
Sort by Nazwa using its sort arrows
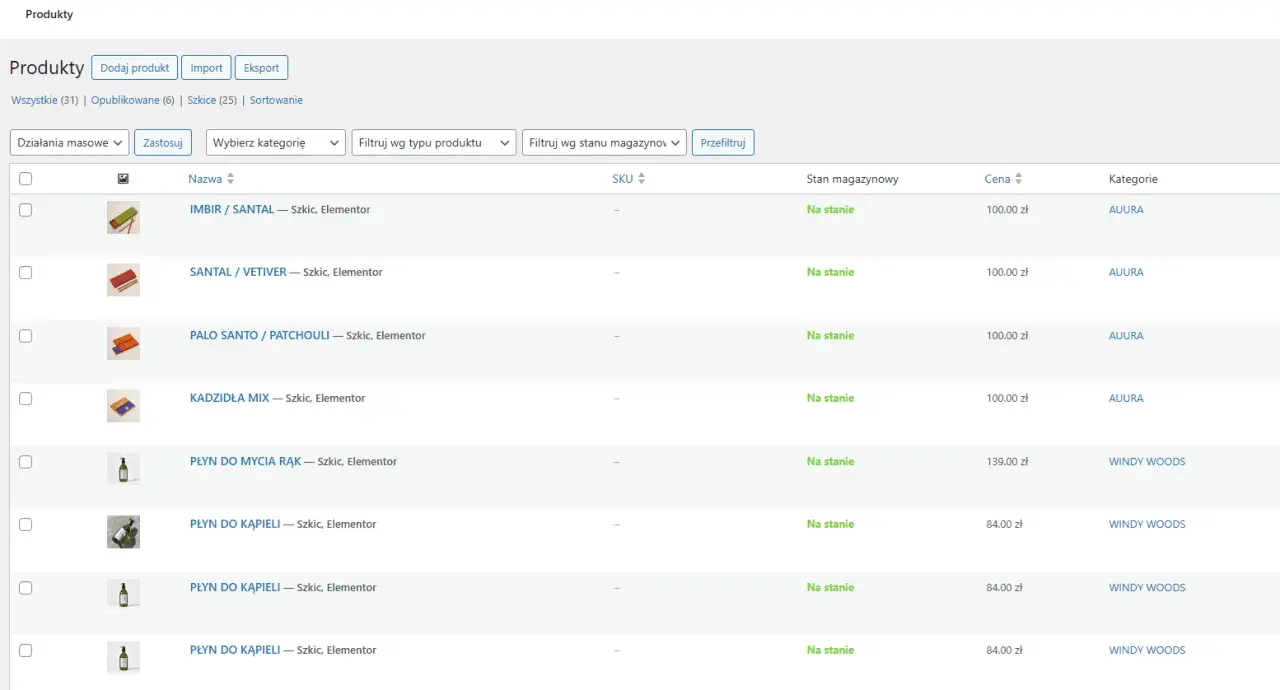(231, 179)
